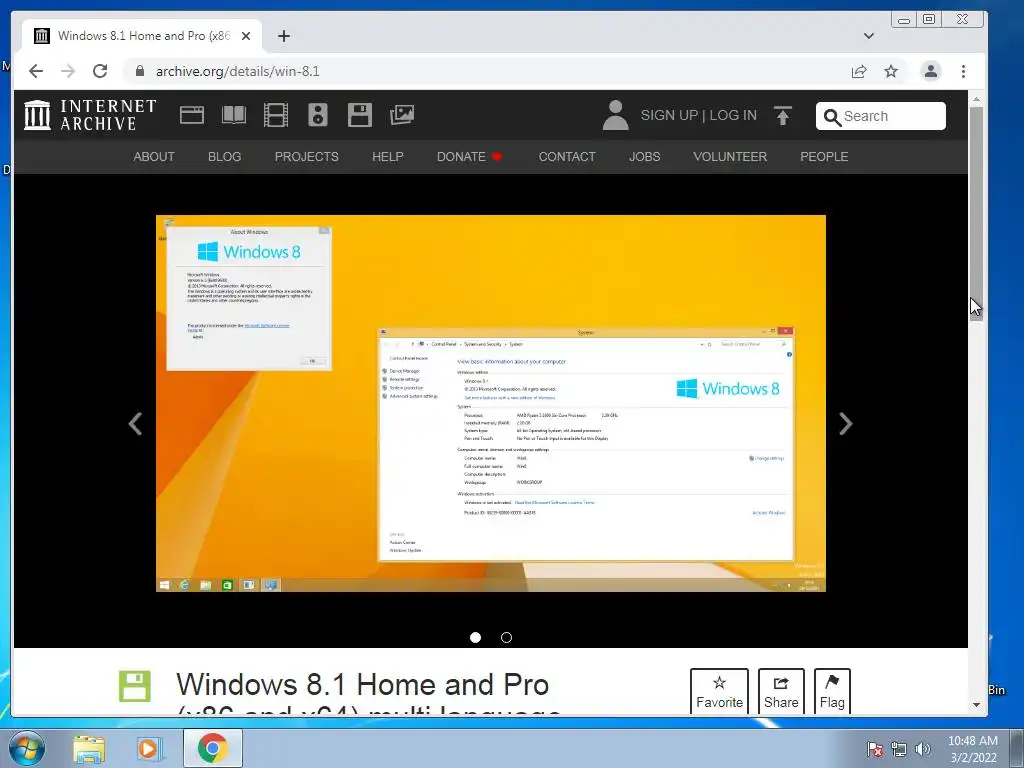Click the share page icon in address bar
The height and width of the screenshot is (768, 1024).
859,71
